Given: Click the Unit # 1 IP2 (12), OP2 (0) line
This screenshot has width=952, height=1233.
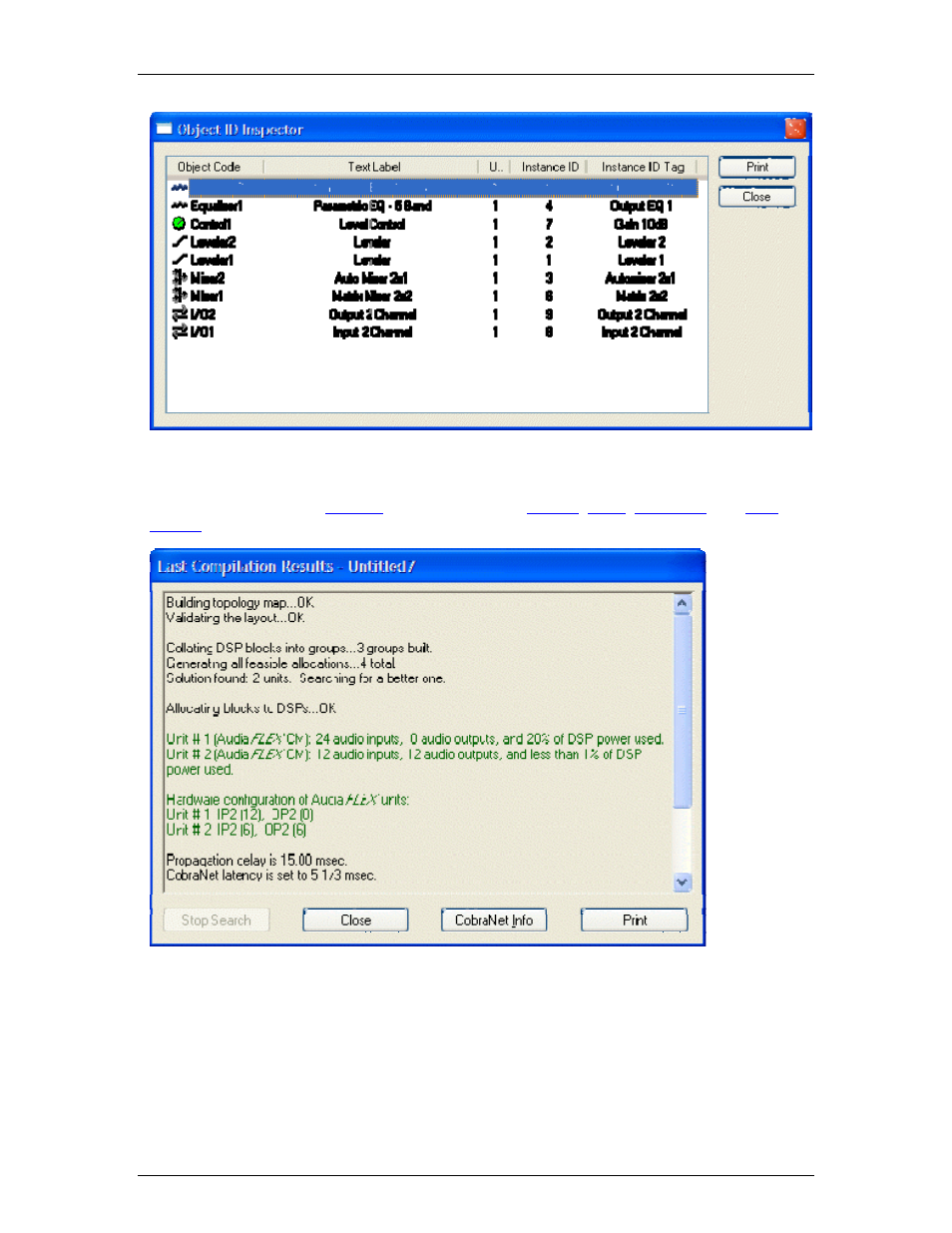Looking at the screenshot, I should click(x=239, y=815).
